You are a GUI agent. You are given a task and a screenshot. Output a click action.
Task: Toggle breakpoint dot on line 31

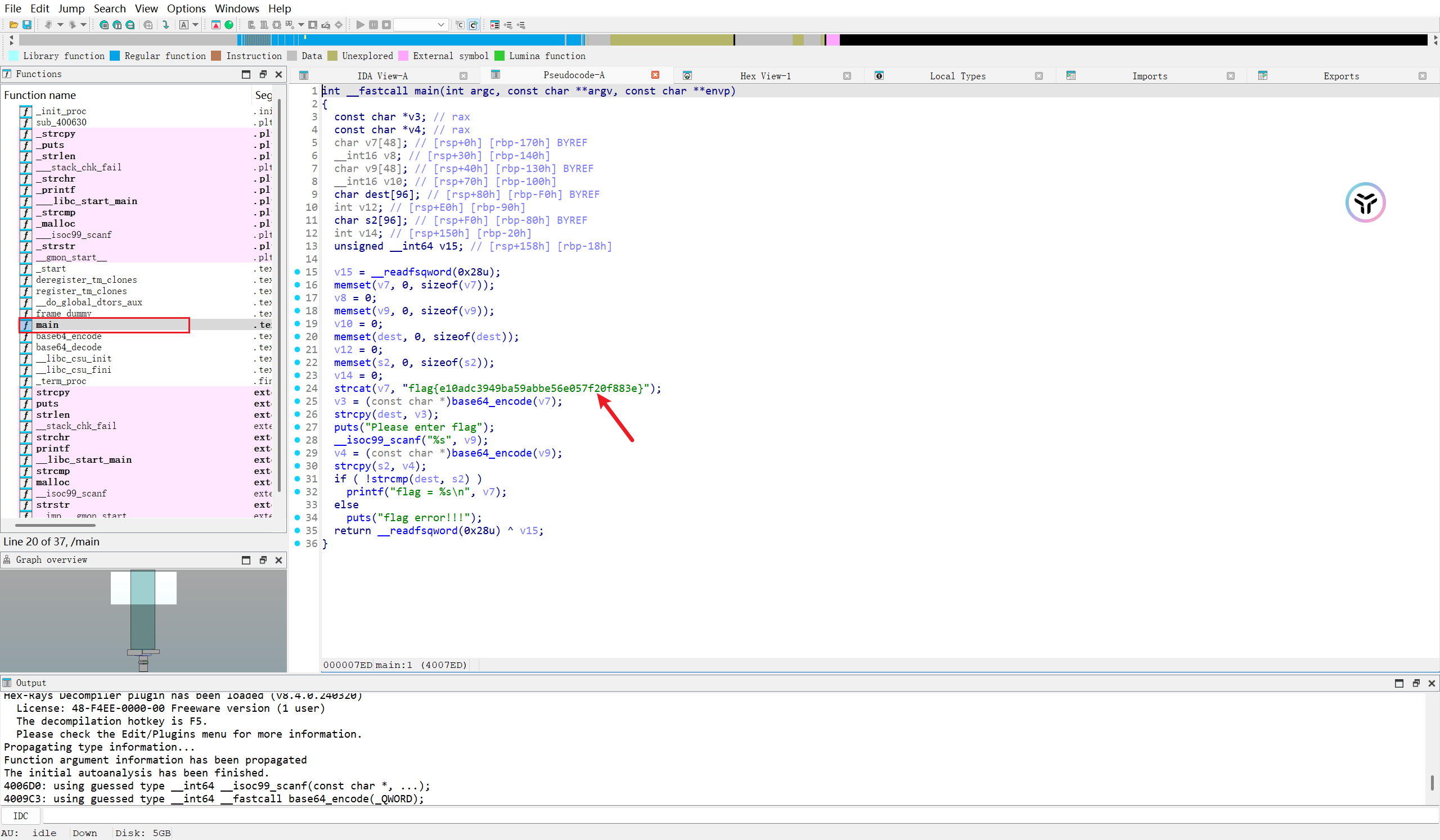[x=297, y=478]
